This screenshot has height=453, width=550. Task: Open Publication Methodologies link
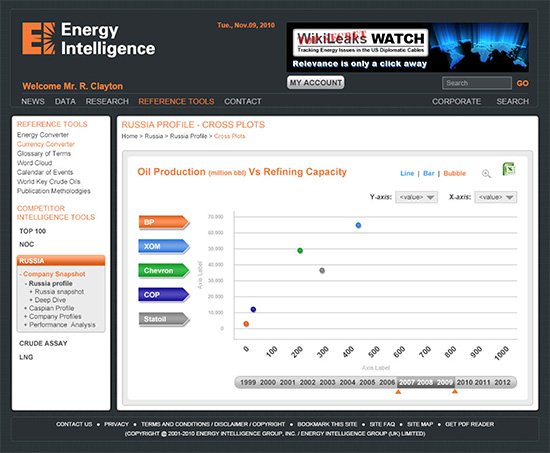coord(54,191)
